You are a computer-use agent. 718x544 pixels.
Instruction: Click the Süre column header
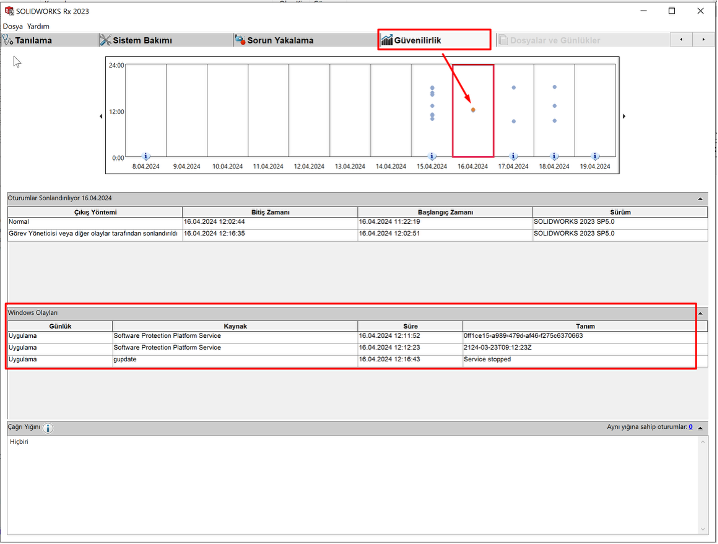pyautogui.click(x=410, y=326)
